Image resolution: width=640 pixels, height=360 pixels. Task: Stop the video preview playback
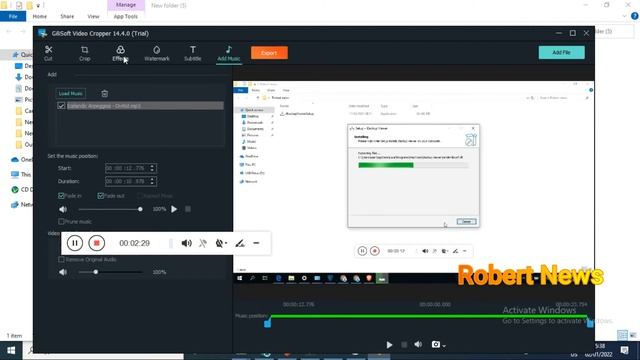point(404,345)
